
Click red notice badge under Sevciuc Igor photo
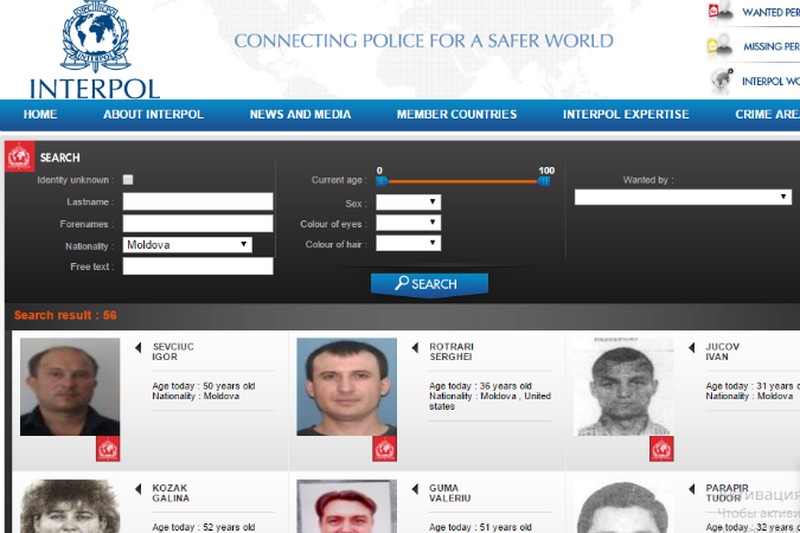108,449
